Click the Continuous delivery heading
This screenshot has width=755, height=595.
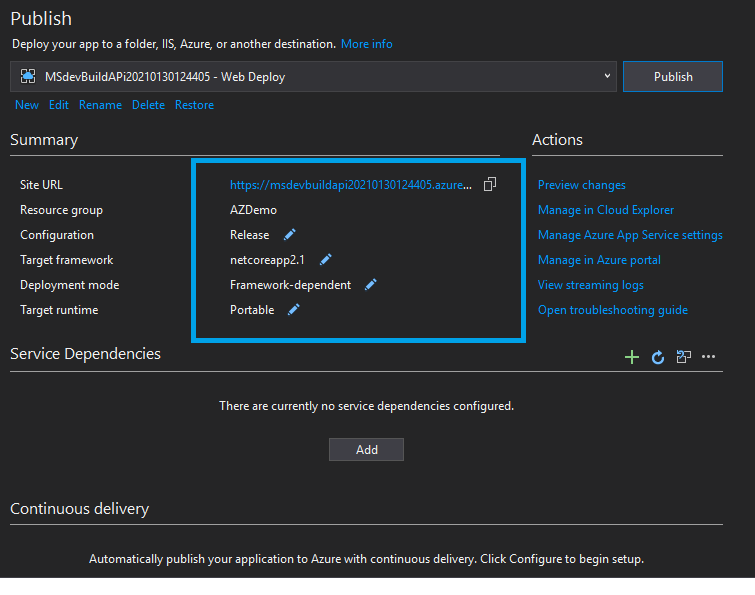click(x=79, y=509)
